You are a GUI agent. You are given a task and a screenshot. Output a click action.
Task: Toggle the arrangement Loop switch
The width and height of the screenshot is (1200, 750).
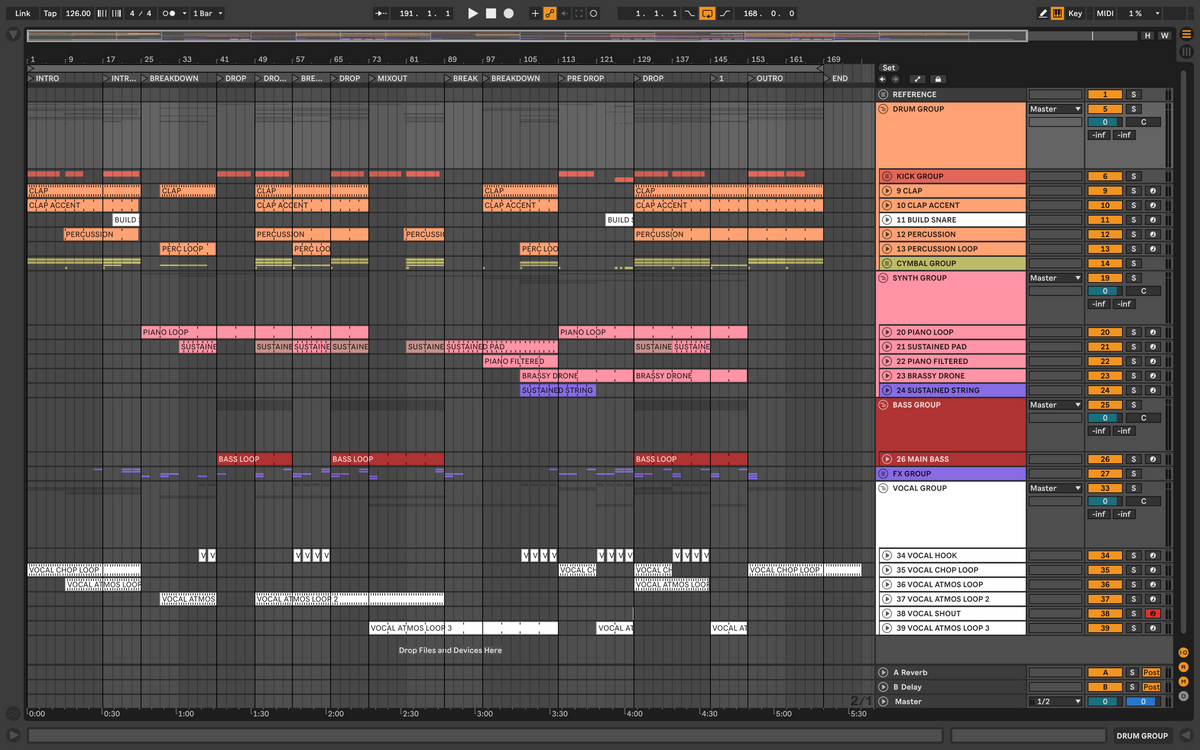[708, 14]
